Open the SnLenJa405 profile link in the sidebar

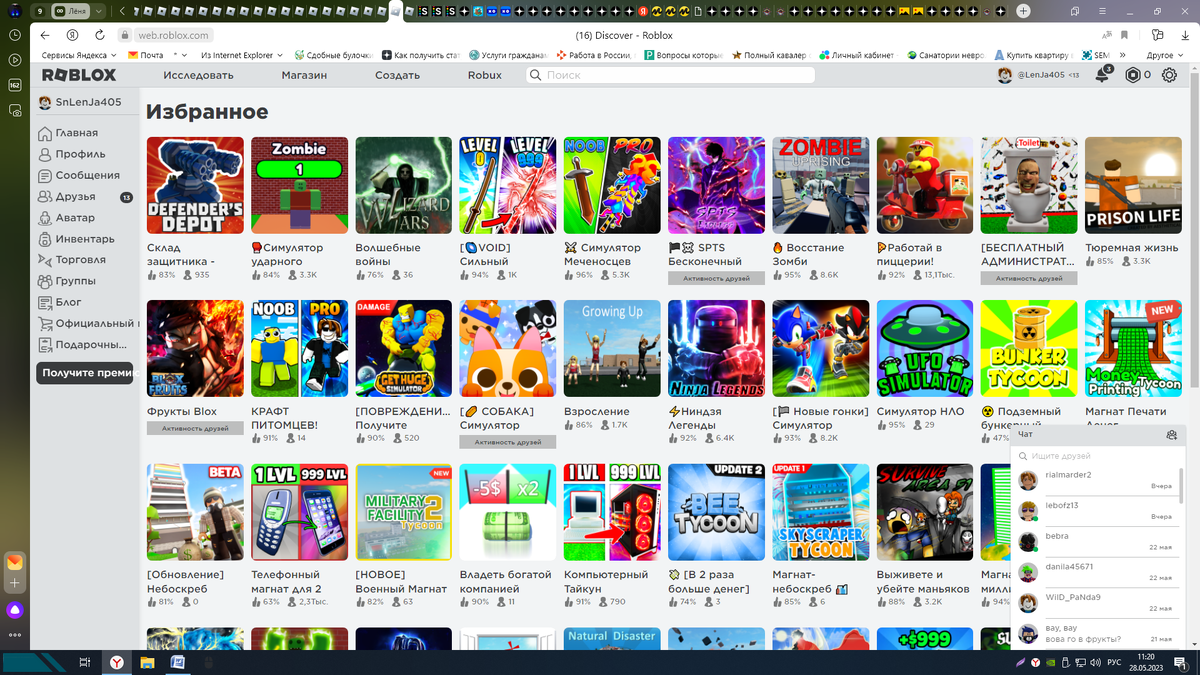click(x=80, y=102)
